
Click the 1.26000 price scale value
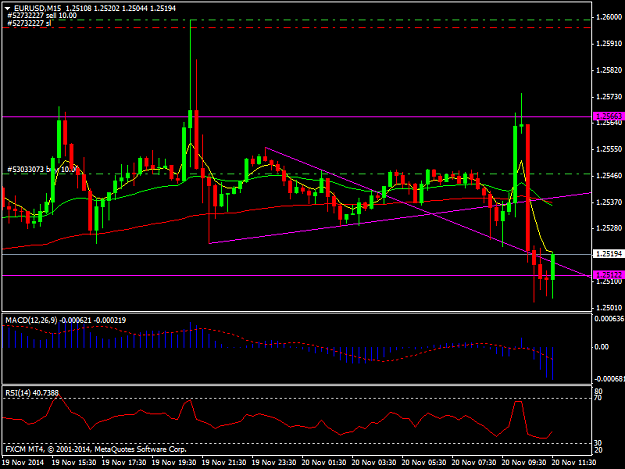coord(609,17)
